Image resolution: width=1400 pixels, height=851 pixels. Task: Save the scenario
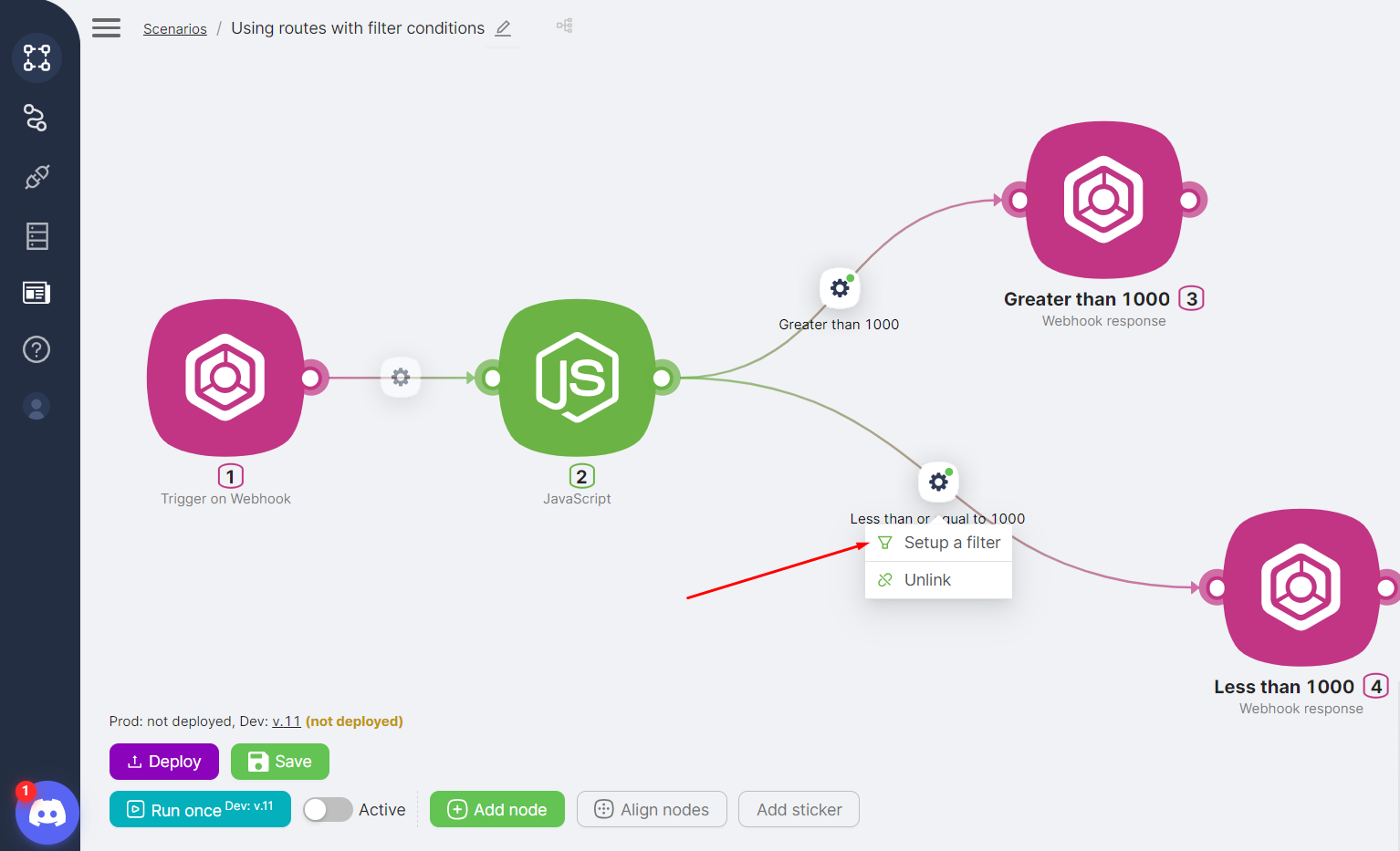click(280, 762)
